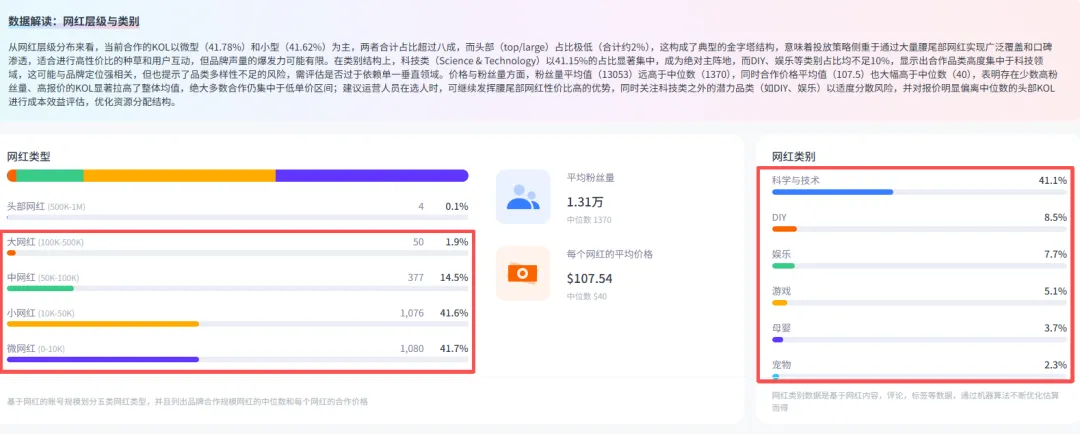Click the 大网红 orange progress bar

(x=11, y=253)
